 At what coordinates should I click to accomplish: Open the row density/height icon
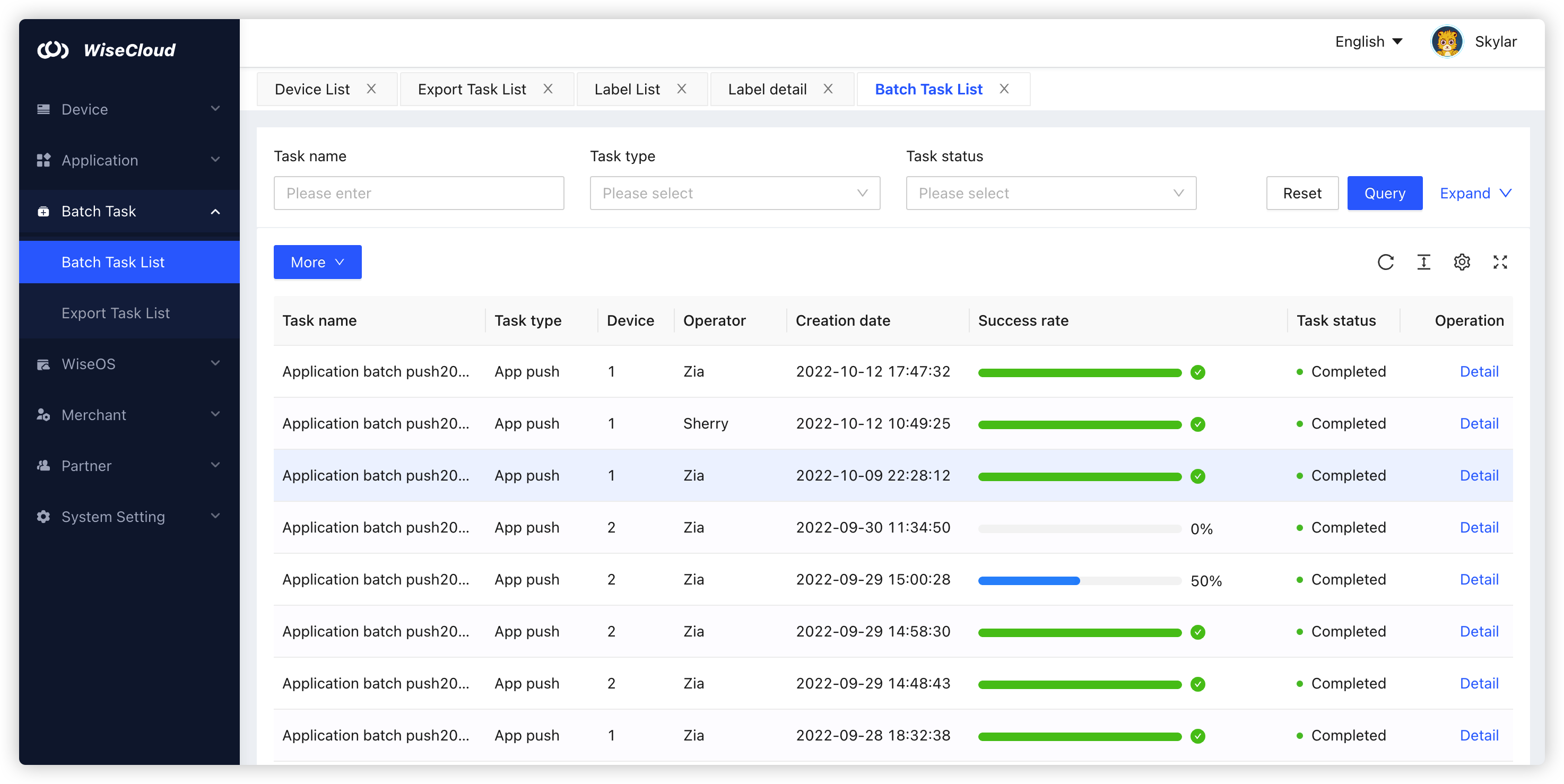(1423, 263)
